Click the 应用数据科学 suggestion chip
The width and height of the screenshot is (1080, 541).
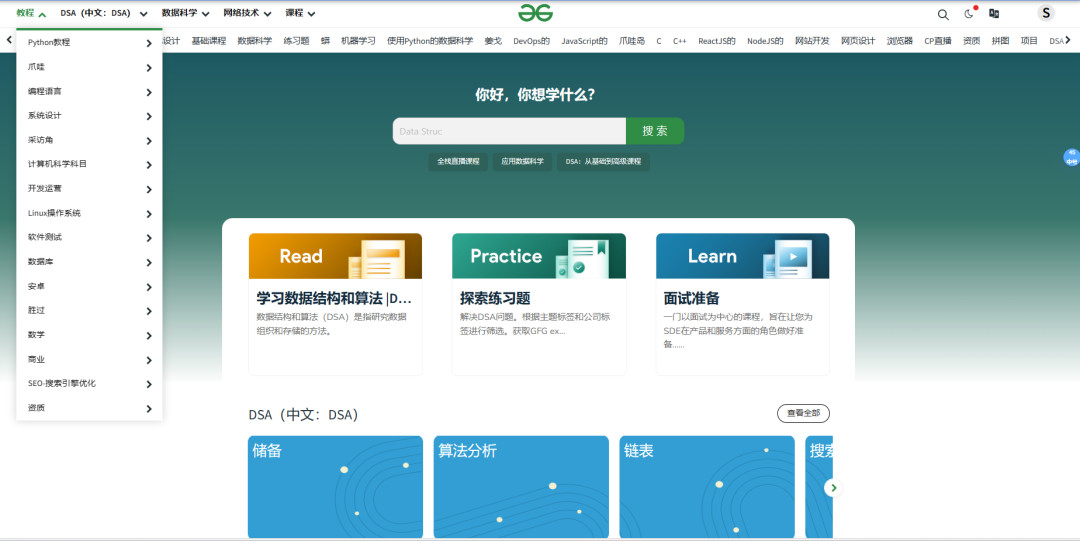click(x=522, y=161)
